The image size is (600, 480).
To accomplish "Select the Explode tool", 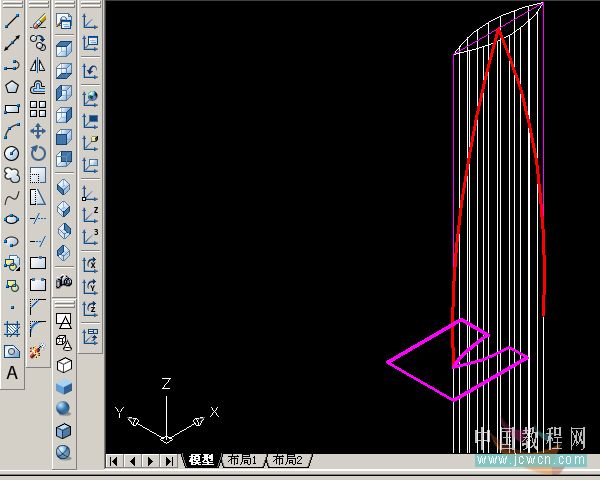I will [38, 351].
